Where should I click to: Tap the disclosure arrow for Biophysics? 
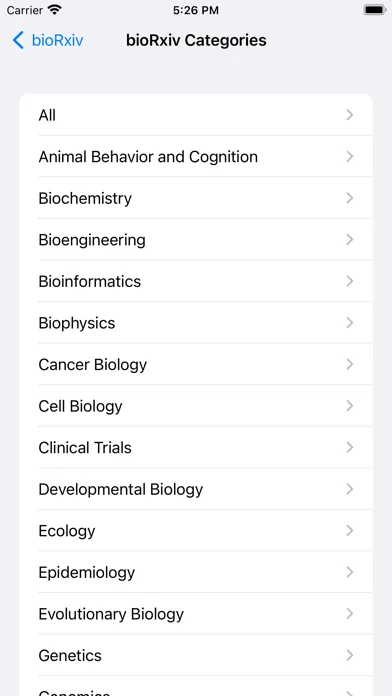(x=350, y=323)
